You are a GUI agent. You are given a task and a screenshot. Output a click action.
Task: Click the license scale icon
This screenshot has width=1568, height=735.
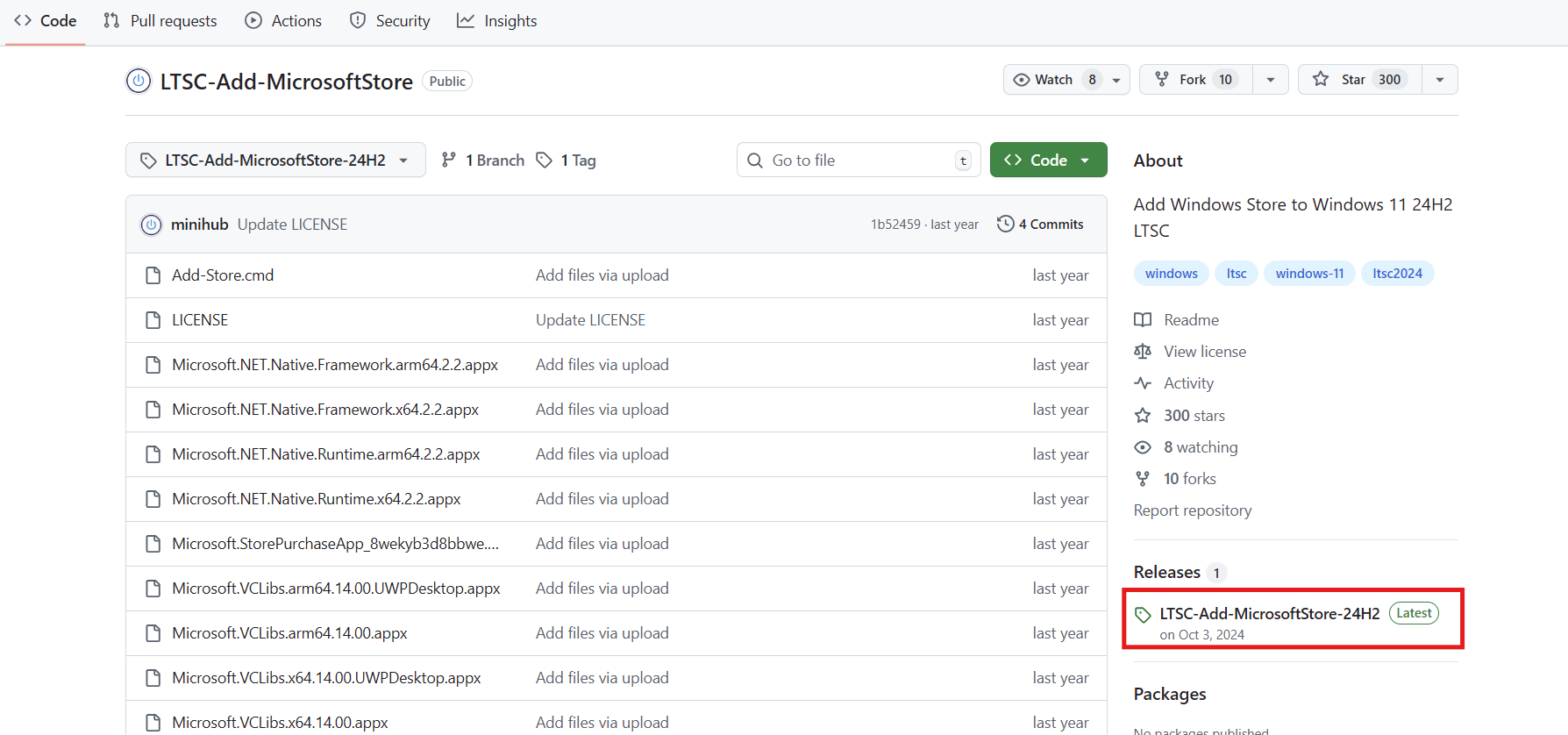[1143, 352]
